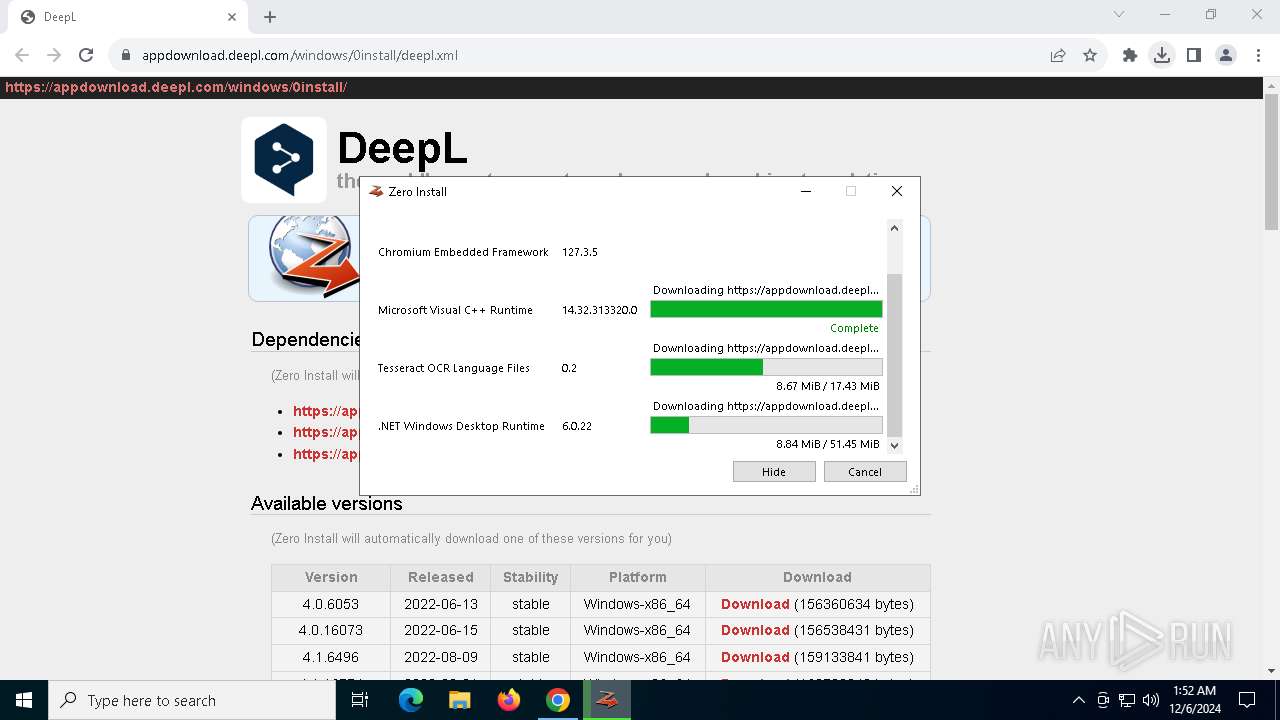Open a new browser tab
This screenshot has height=720, width=1280.
click(270, 17)
